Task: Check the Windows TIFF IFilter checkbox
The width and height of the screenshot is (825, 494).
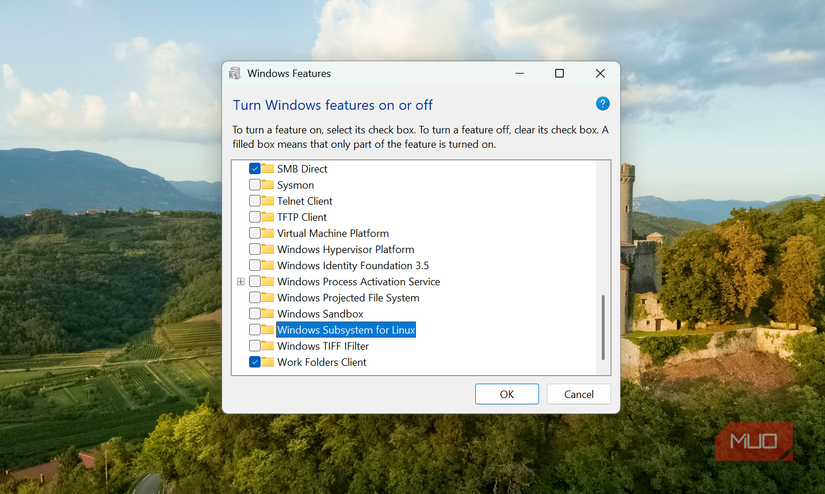Action: click(255, 346)
